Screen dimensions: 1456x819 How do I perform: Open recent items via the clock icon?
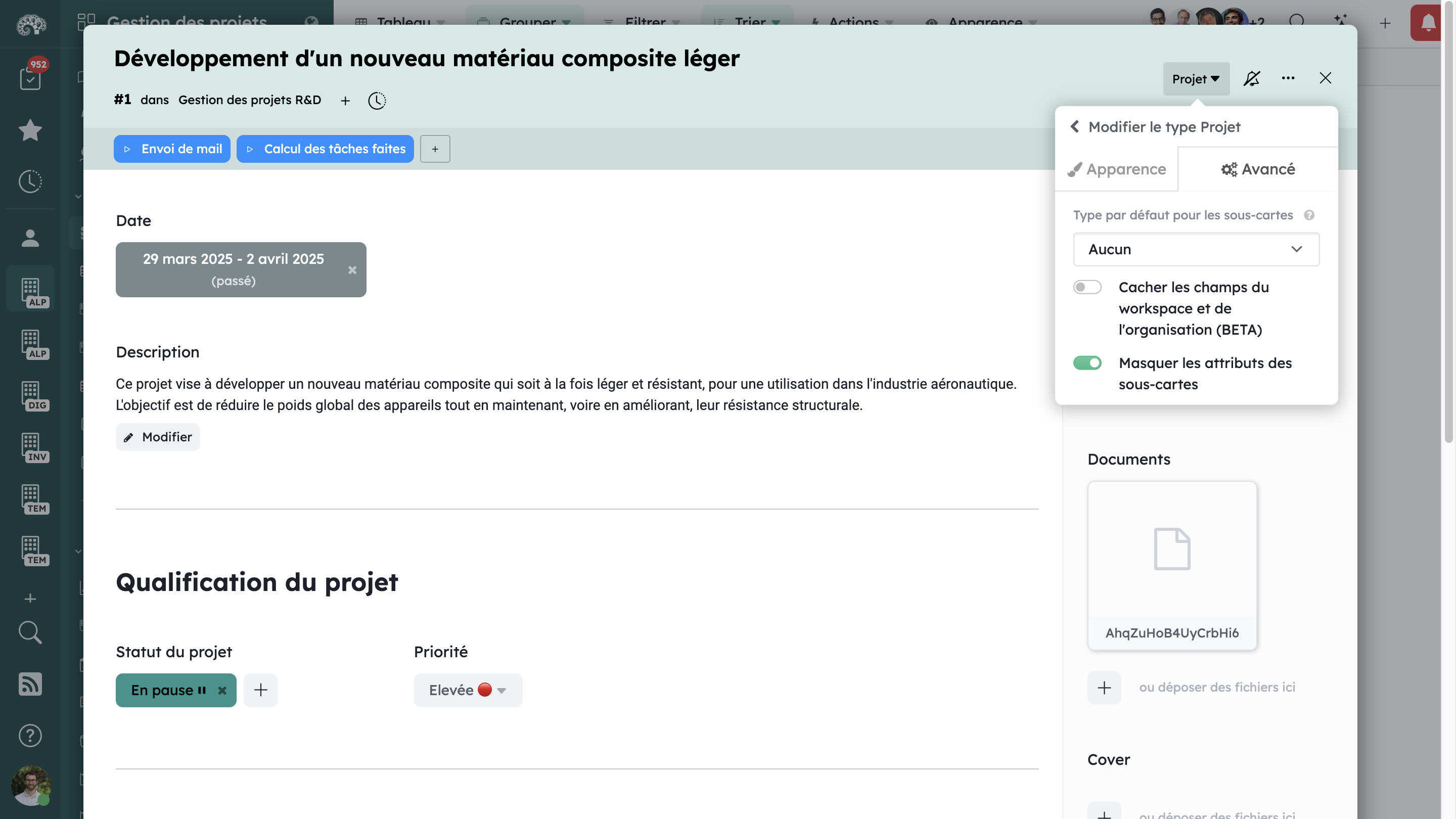(x=29, y=181)
